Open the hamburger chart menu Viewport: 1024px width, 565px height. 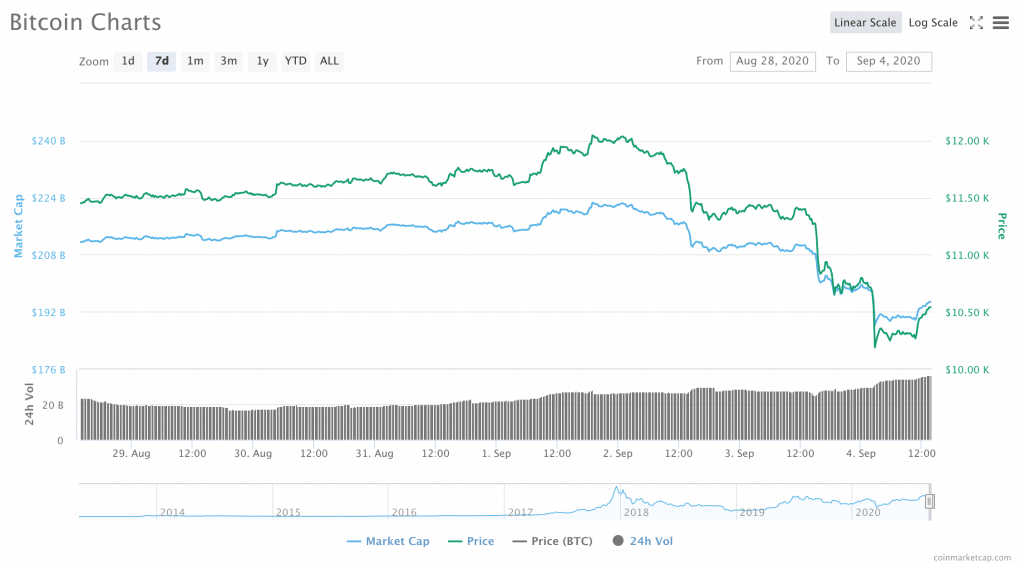(1000, 23)
